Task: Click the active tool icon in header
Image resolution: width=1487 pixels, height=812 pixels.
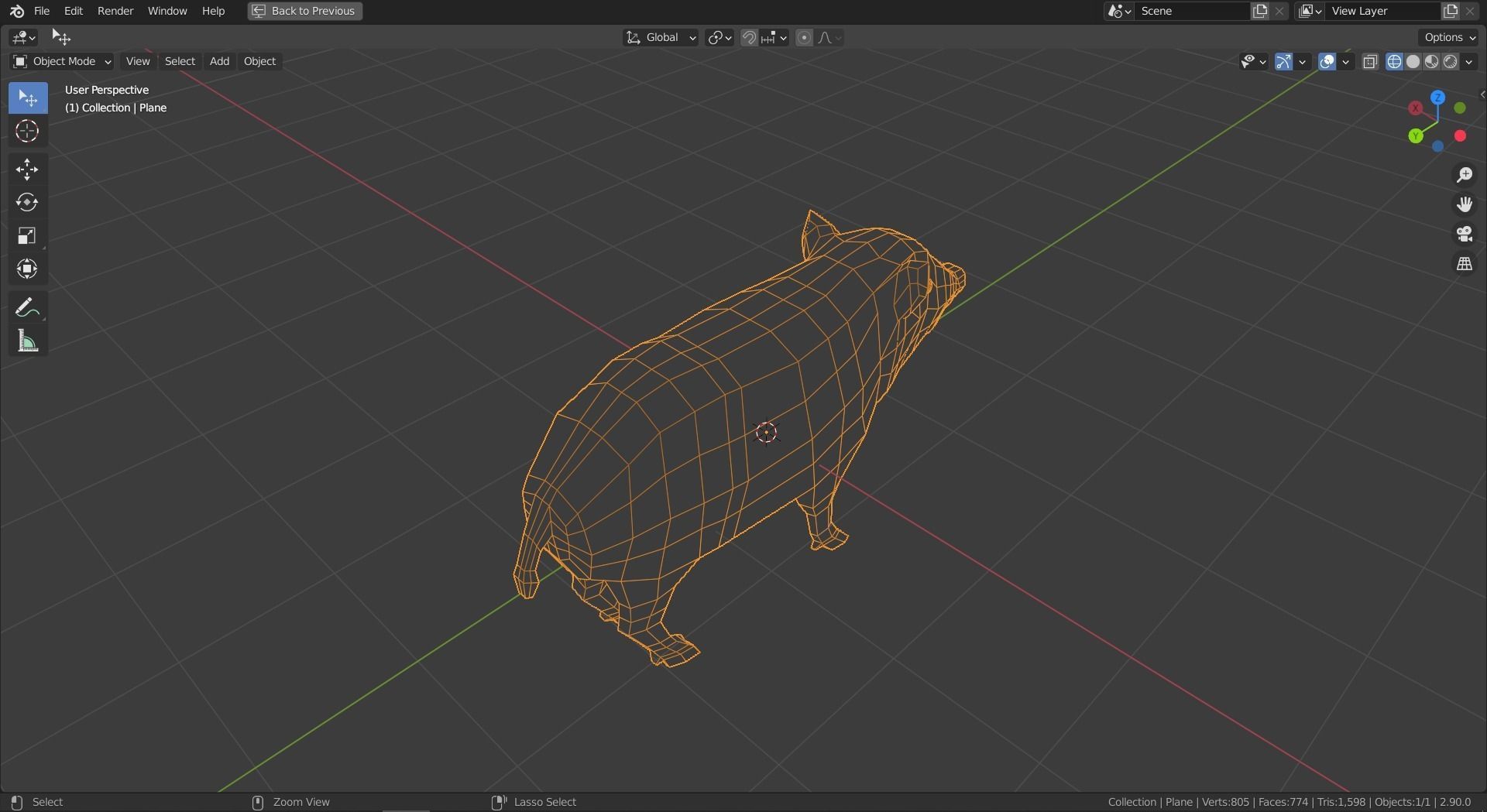Action: pyautogui.click(x=61, y=37)
